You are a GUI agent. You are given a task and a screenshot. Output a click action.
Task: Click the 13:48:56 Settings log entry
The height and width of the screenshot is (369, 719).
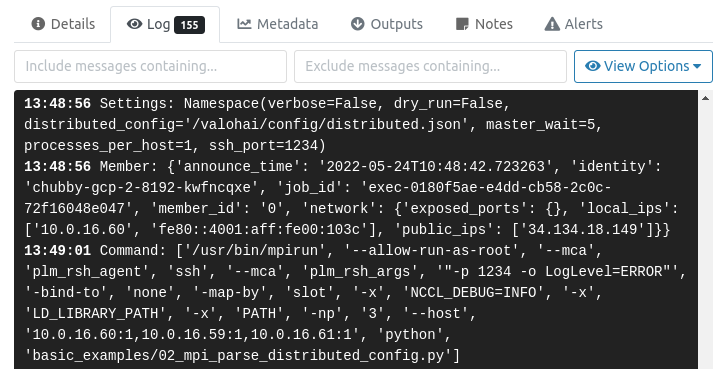click(x=313, y=125)
